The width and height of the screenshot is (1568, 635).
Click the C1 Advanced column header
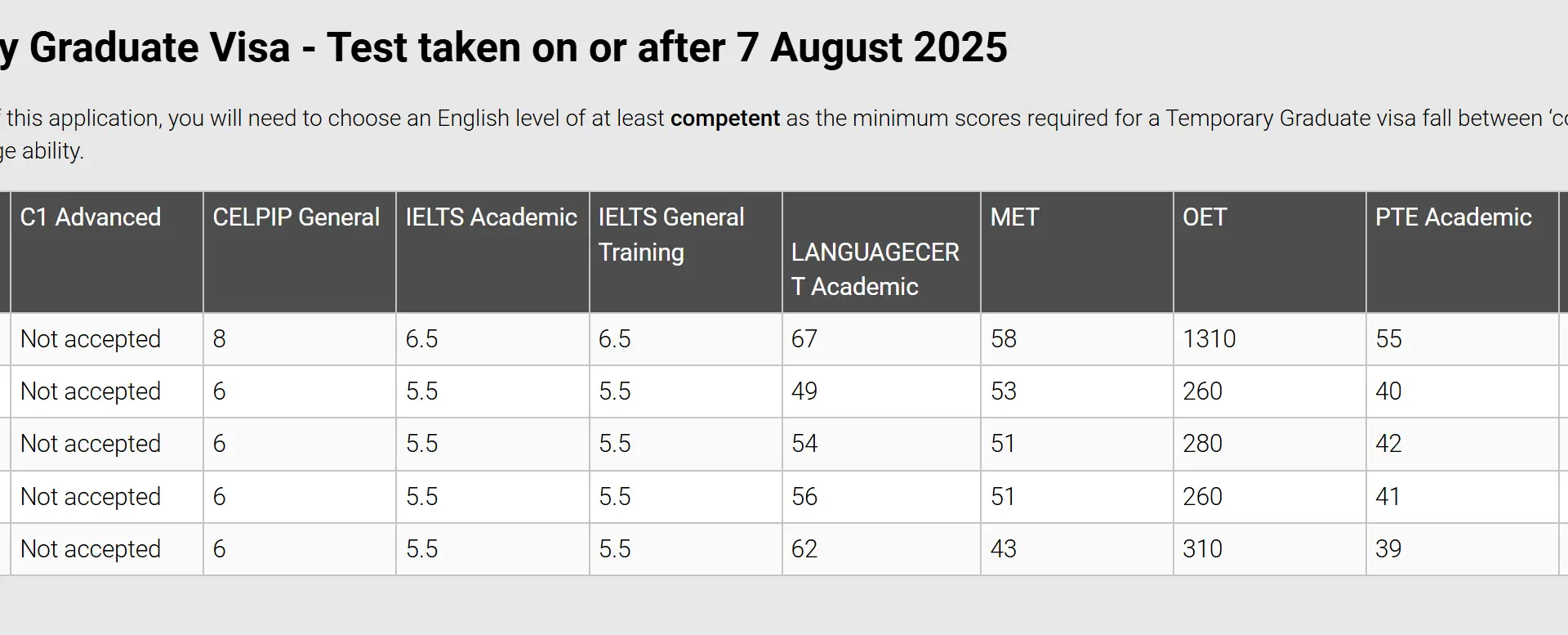click(91, 217)
